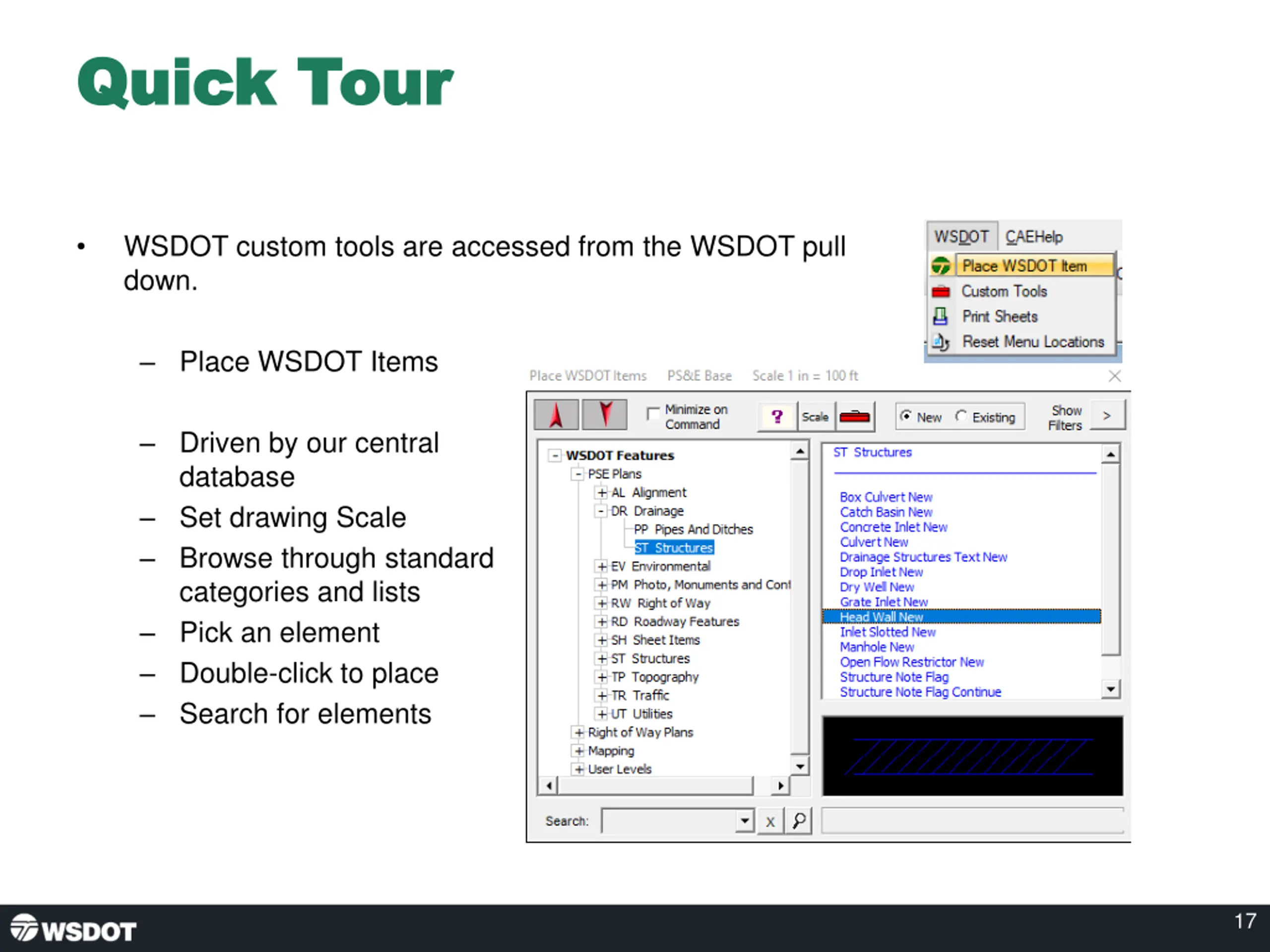Expand the Mapping node

click(579, 751)
